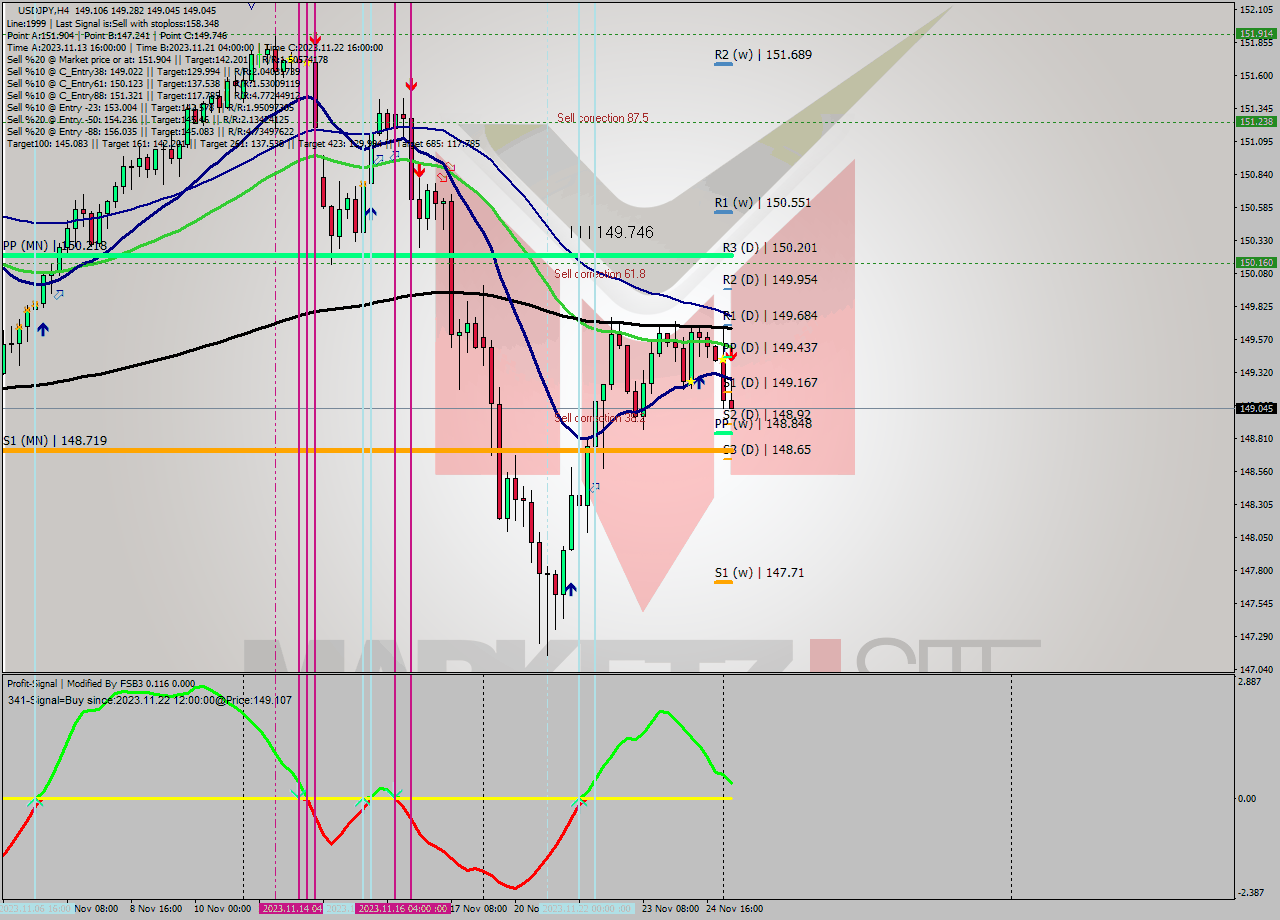Screen dimensions: 1280x920
Task: Select the 2023.11.16 04:00 date label
Action: tap(400, 910)
